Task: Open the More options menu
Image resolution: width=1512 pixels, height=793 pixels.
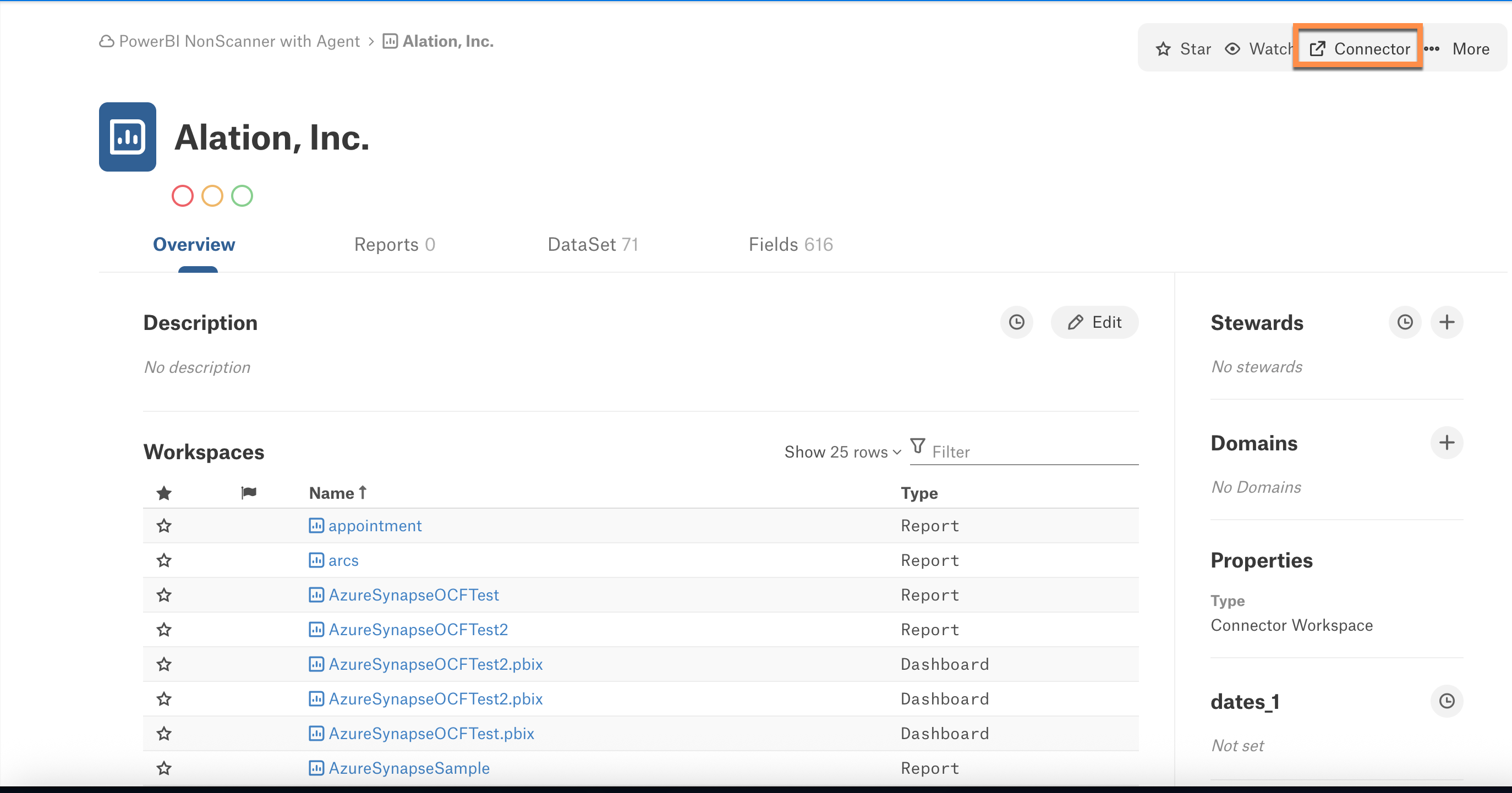Action: tap(1457, 49)
